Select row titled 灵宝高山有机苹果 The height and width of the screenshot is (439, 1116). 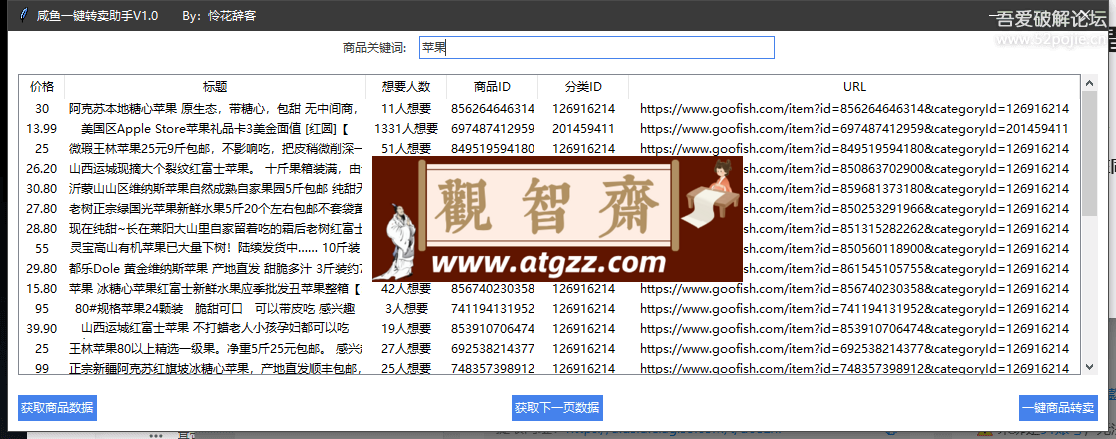coord(549,248)
